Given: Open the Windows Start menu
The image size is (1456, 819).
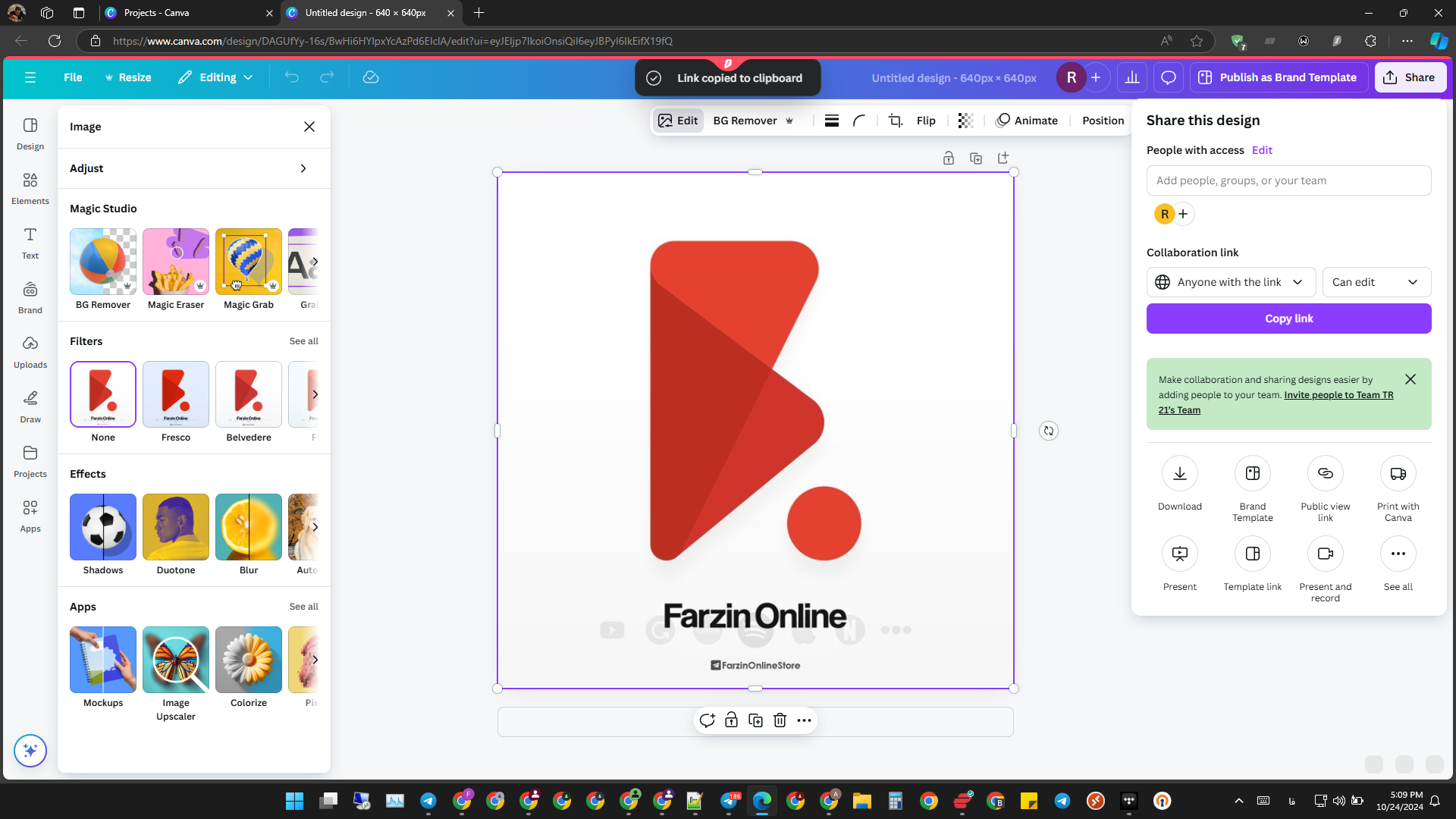Looking at the screenshot, I should (x=294, y=801).
